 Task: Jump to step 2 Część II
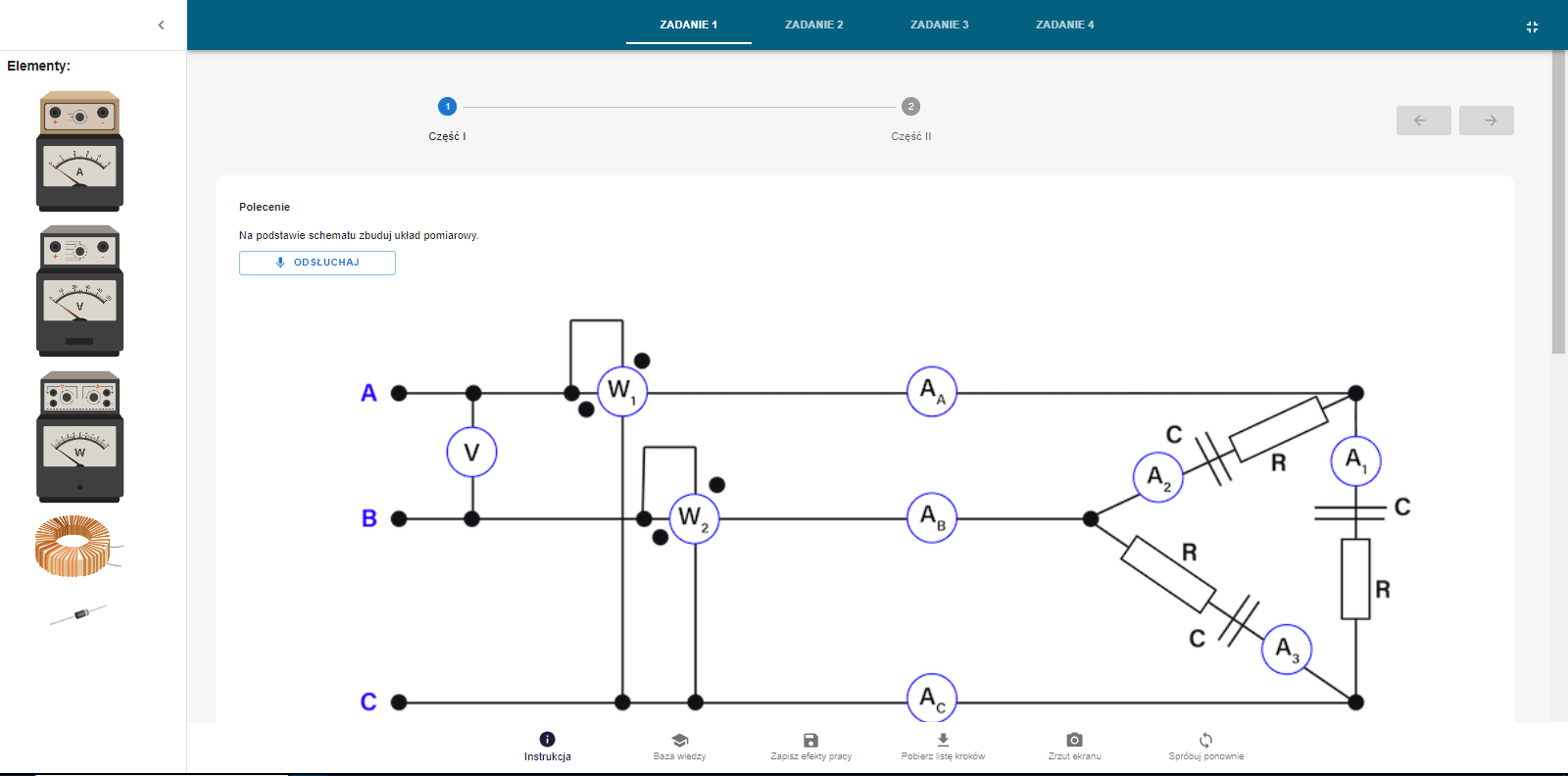click(x=910, y=107)
